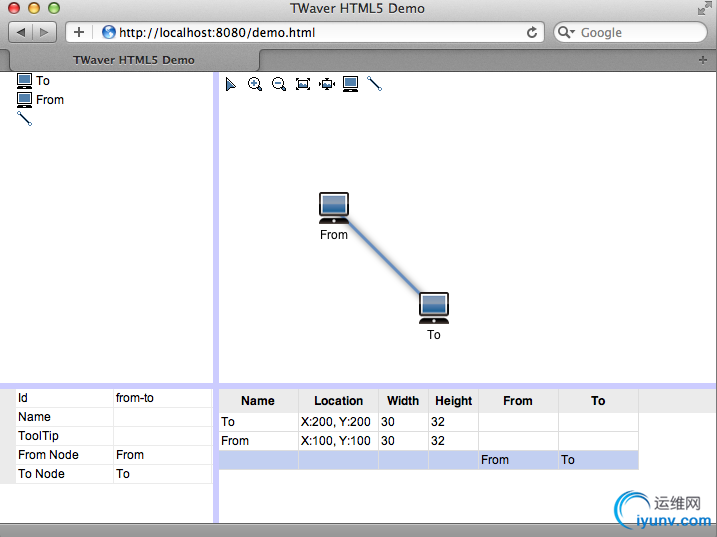Click the From column header
Viewport: 717px width, 537px height.
518,401
